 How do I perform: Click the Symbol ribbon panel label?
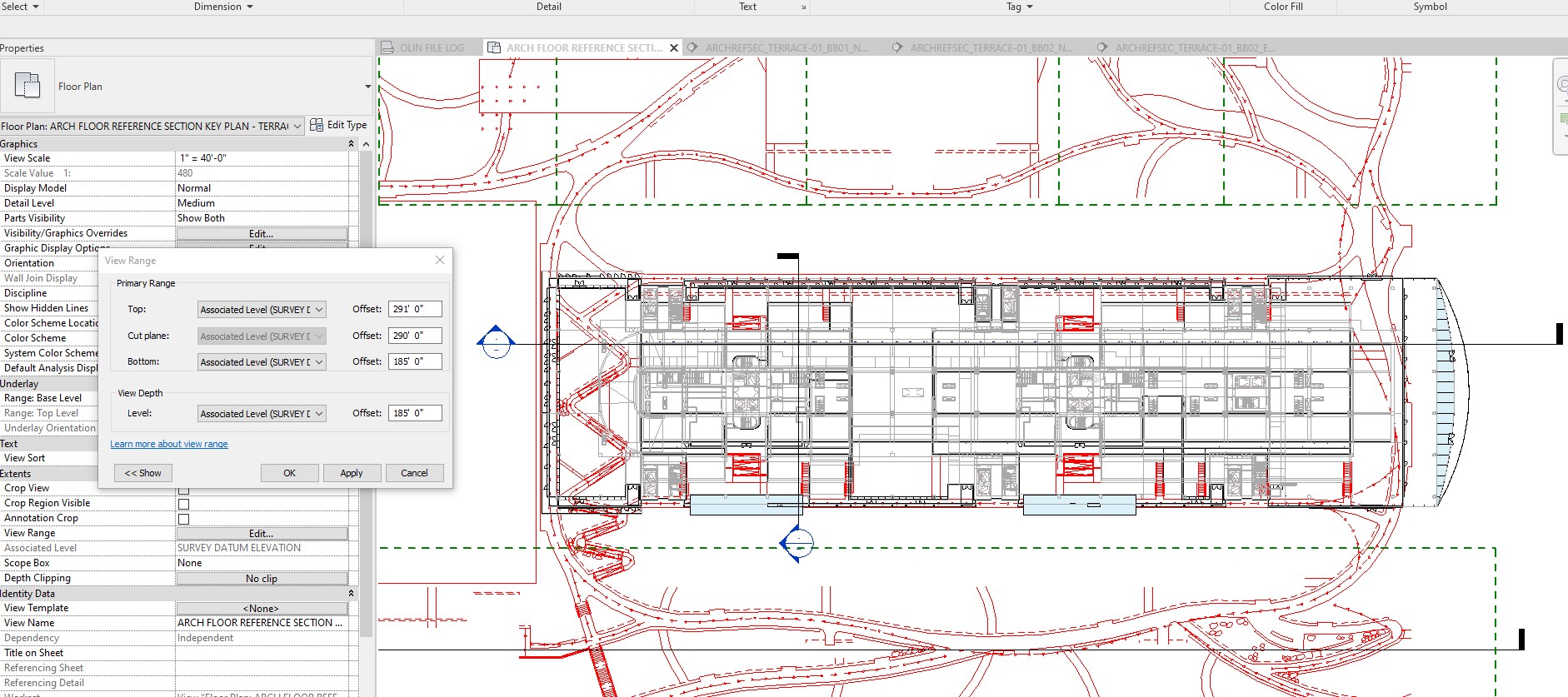pyautogui.click(x=1431, y=7)
